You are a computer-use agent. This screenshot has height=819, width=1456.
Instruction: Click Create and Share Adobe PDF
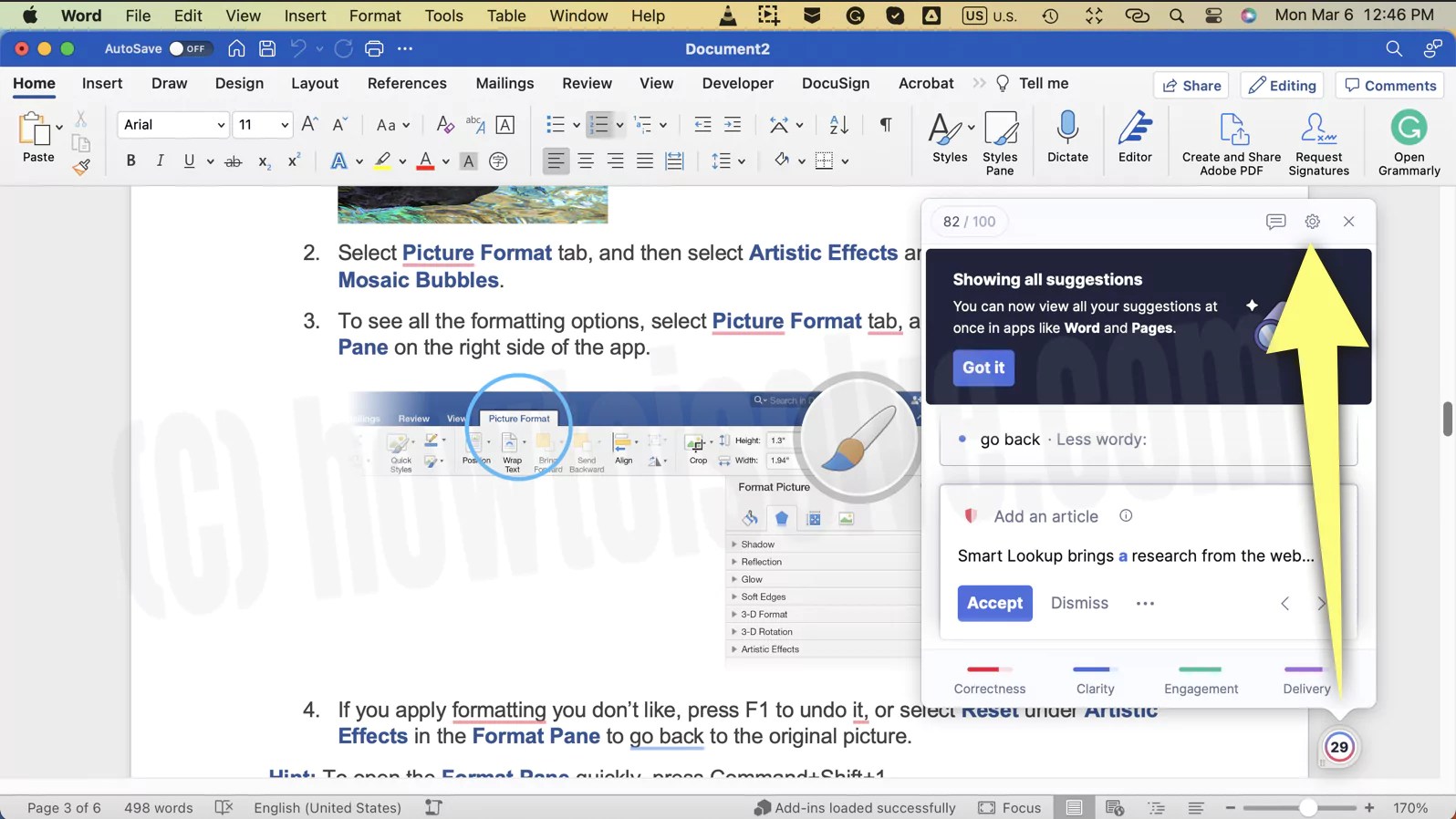pos(1232,143)
